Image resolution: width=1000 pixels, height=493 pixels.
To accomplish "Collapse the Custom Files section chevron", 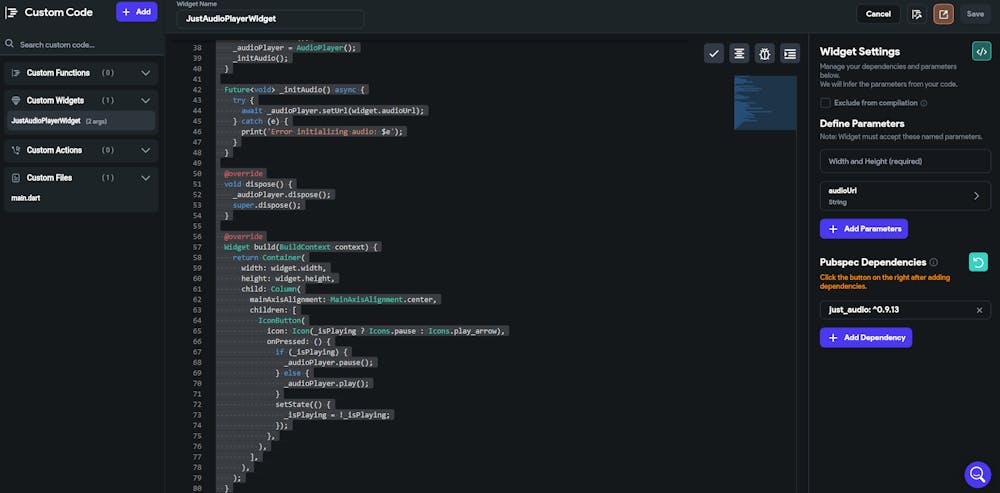I will [x=145, y=178].
